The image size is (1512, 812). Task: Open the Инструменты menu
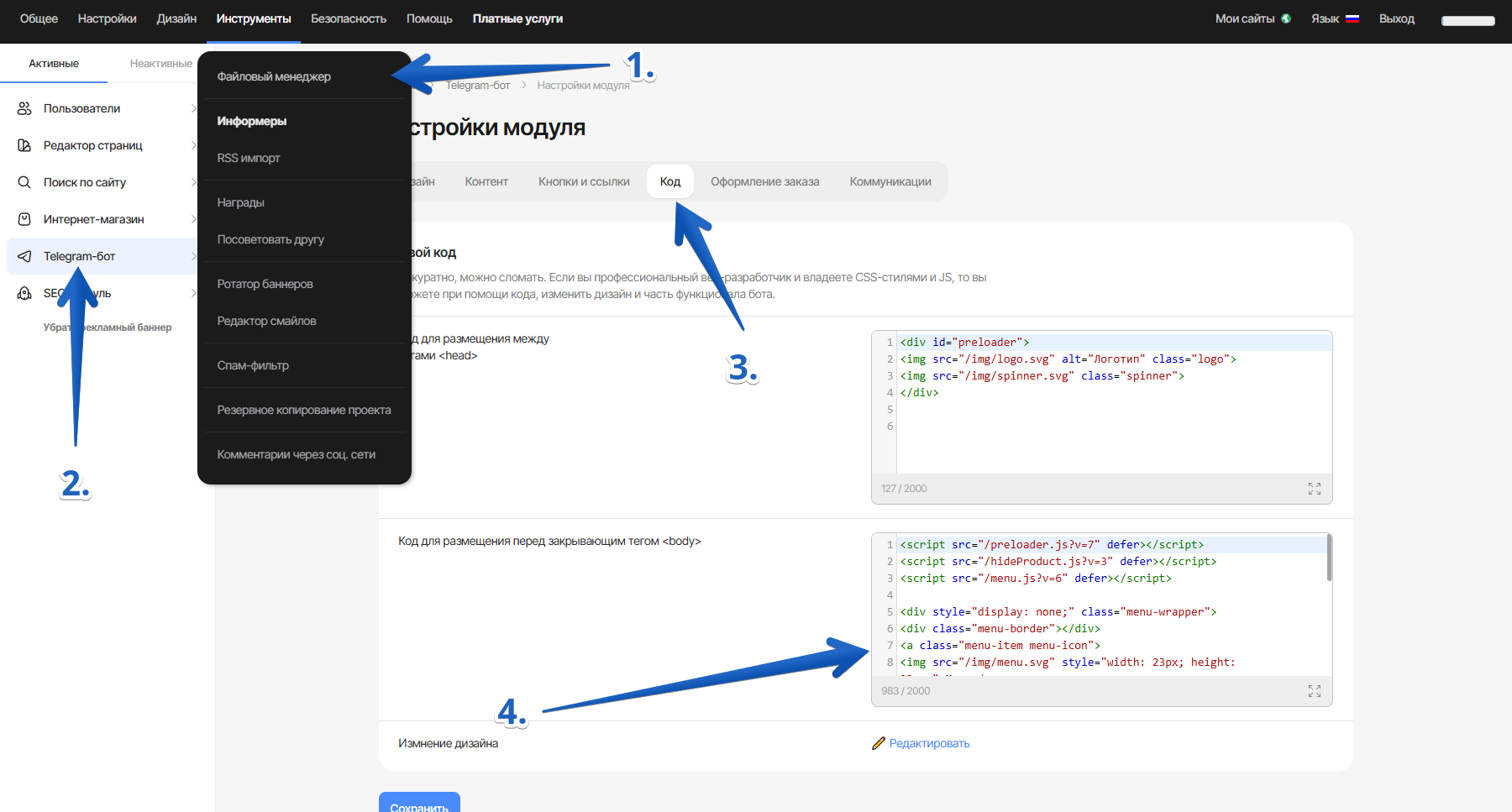(x=254, y=18)
